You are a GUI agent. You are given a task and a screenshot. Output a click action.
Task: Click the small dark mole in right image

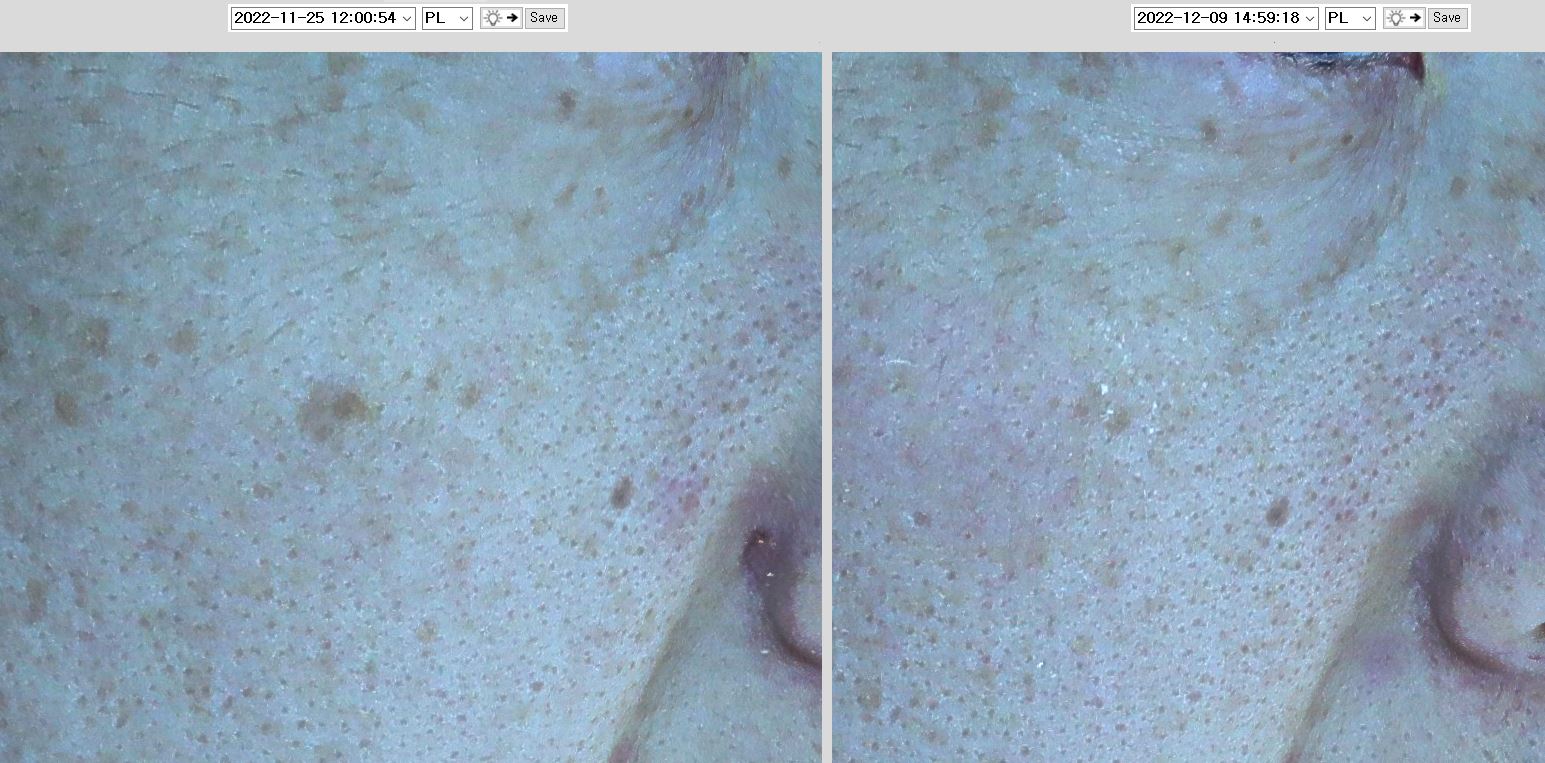tap(1277, 512)
